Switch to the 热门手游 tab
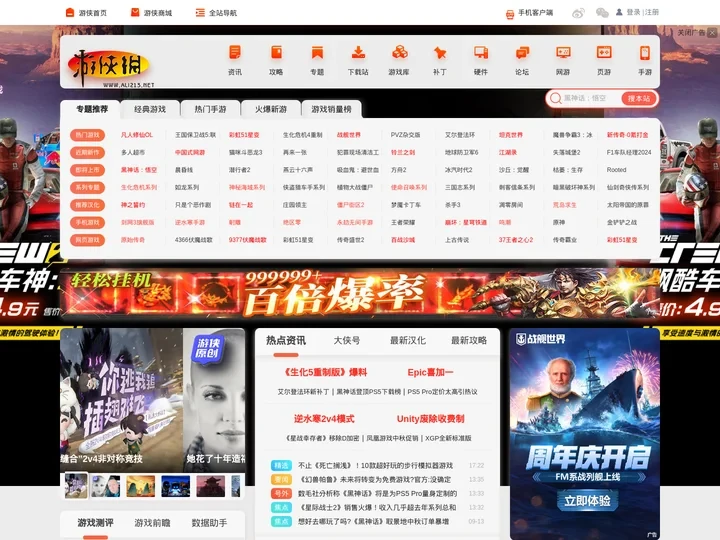The image size is (720, 540). pos(210,109)
